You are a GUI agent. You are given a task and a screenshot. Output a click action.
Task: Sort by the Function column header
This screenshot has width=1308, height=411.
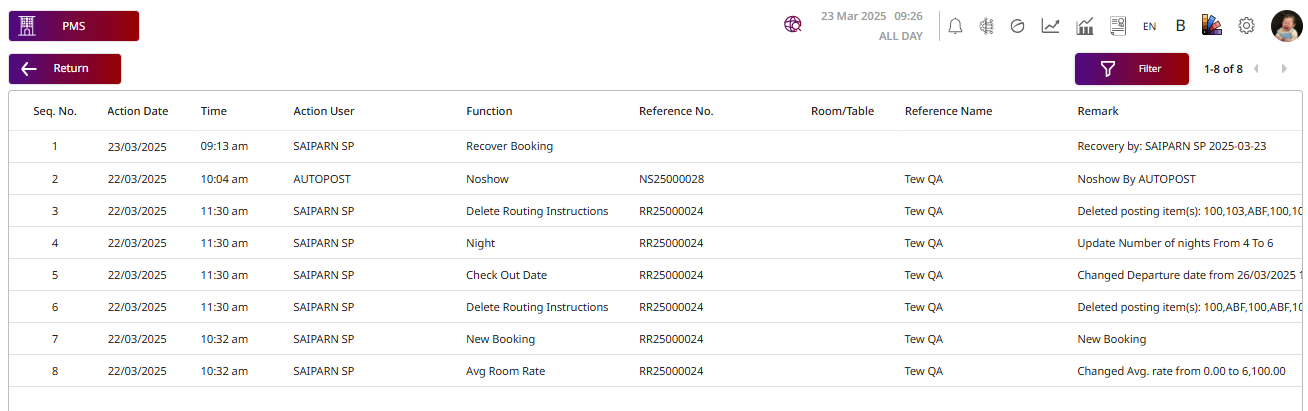pyautogui.click(x=489, y=111)
